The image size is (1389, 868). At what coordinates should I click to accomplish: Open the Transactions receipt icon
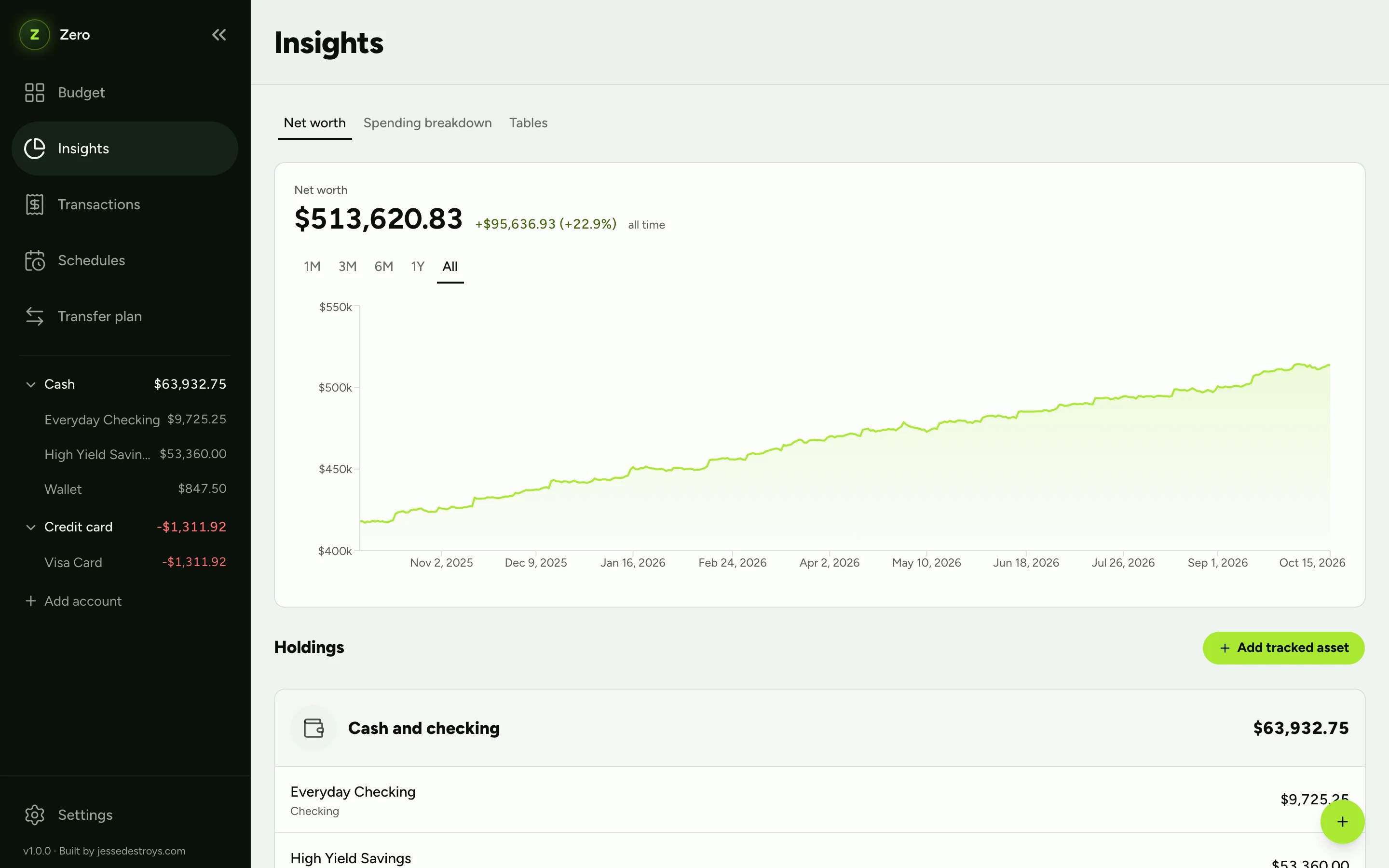click(x=34, y=204)
